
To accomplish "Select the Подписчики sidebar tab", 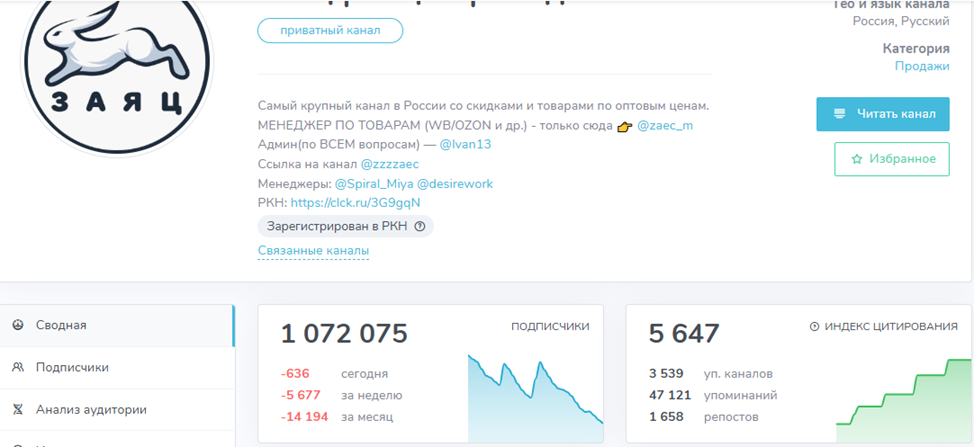I will pos(117,368).
